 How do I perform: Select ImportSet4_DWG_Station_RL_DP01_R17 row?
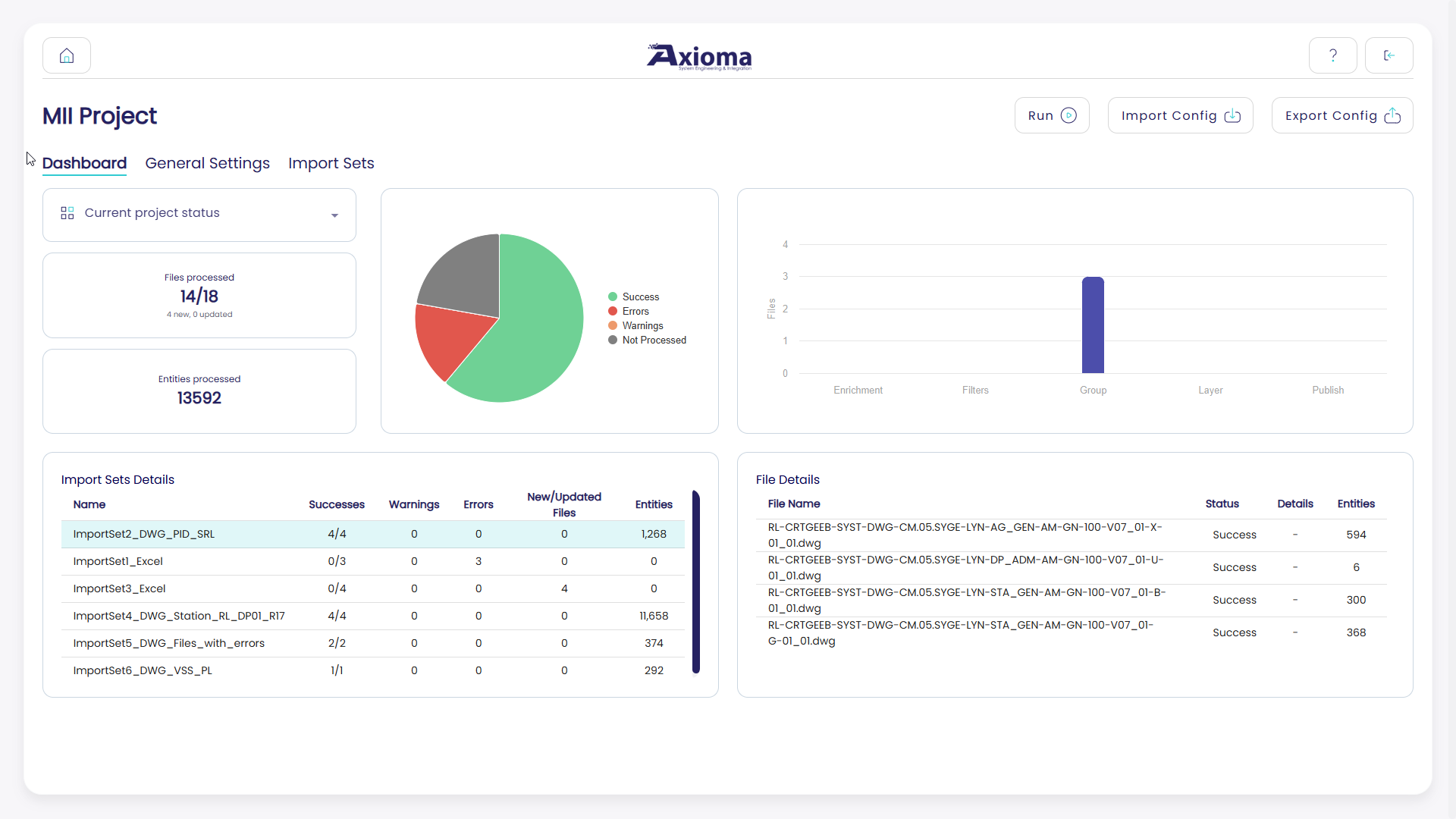point(179,616)
